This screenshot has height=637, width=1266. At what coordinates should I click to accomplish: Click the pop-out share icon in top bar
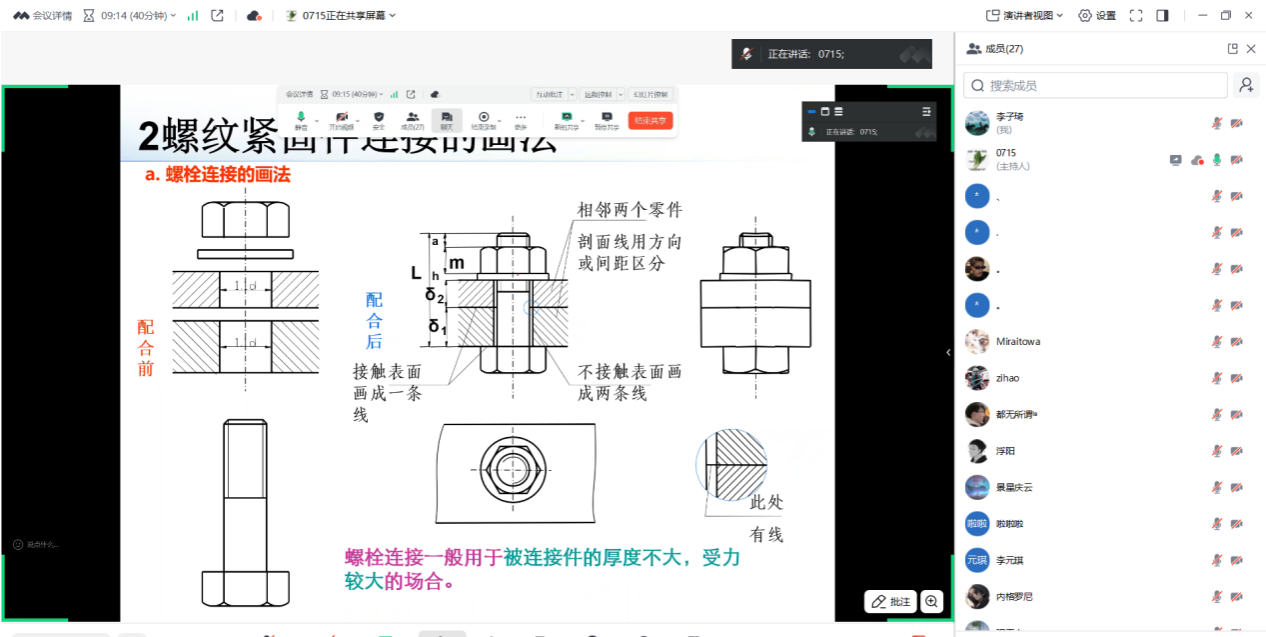pos(217,15)
